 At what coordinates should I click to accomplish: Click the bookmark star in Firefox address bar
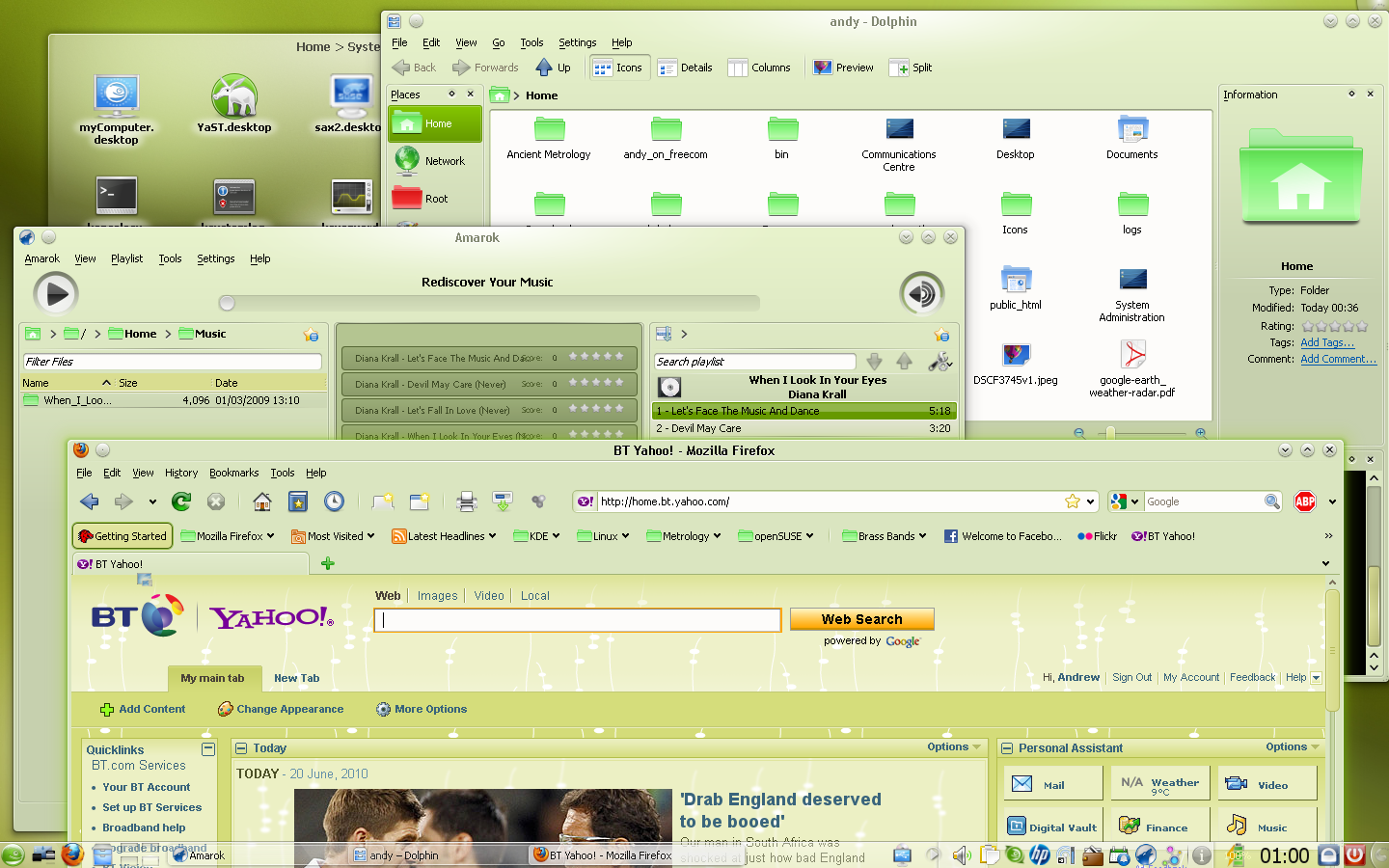(x=1072, y=502)
